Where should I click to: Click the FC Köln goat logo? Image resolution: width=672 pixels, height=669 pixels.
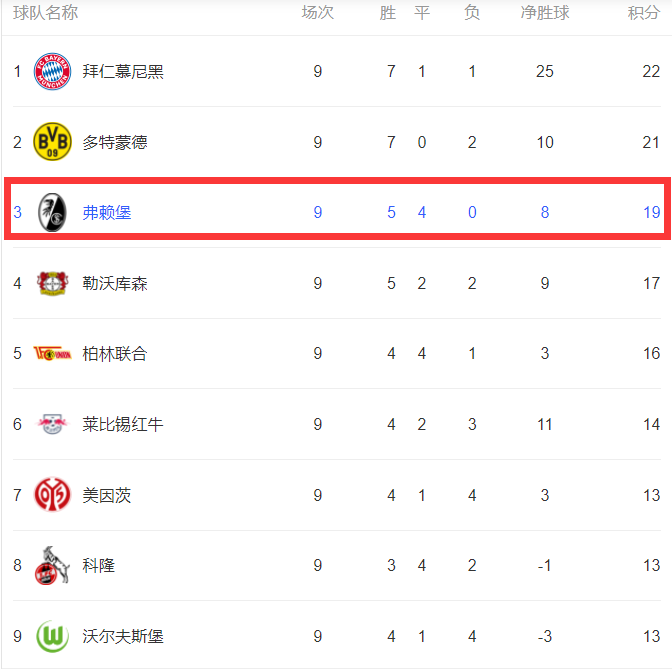[x=52, y=565]
